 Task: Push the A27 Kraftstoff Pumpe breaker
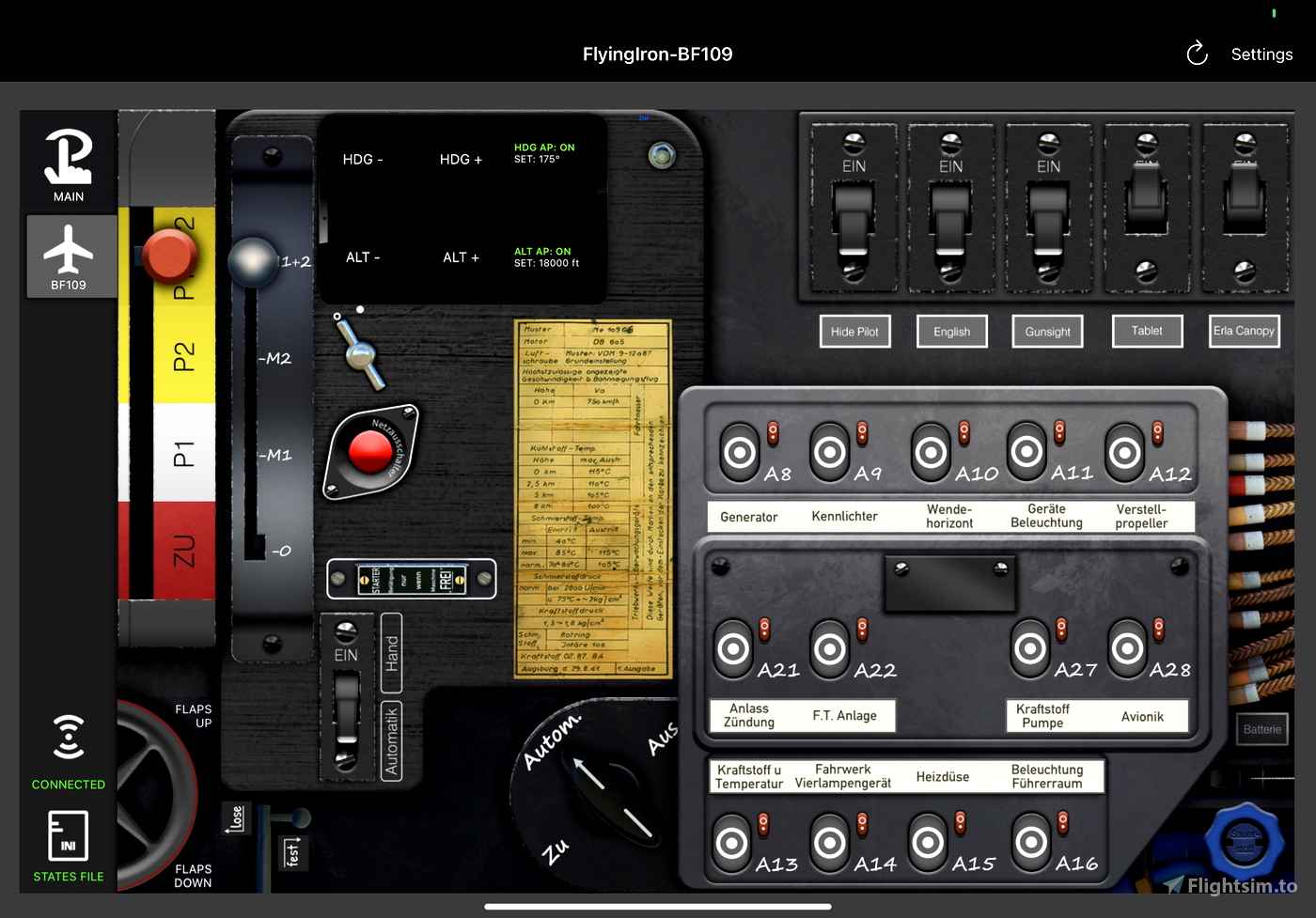point(1030,648)
